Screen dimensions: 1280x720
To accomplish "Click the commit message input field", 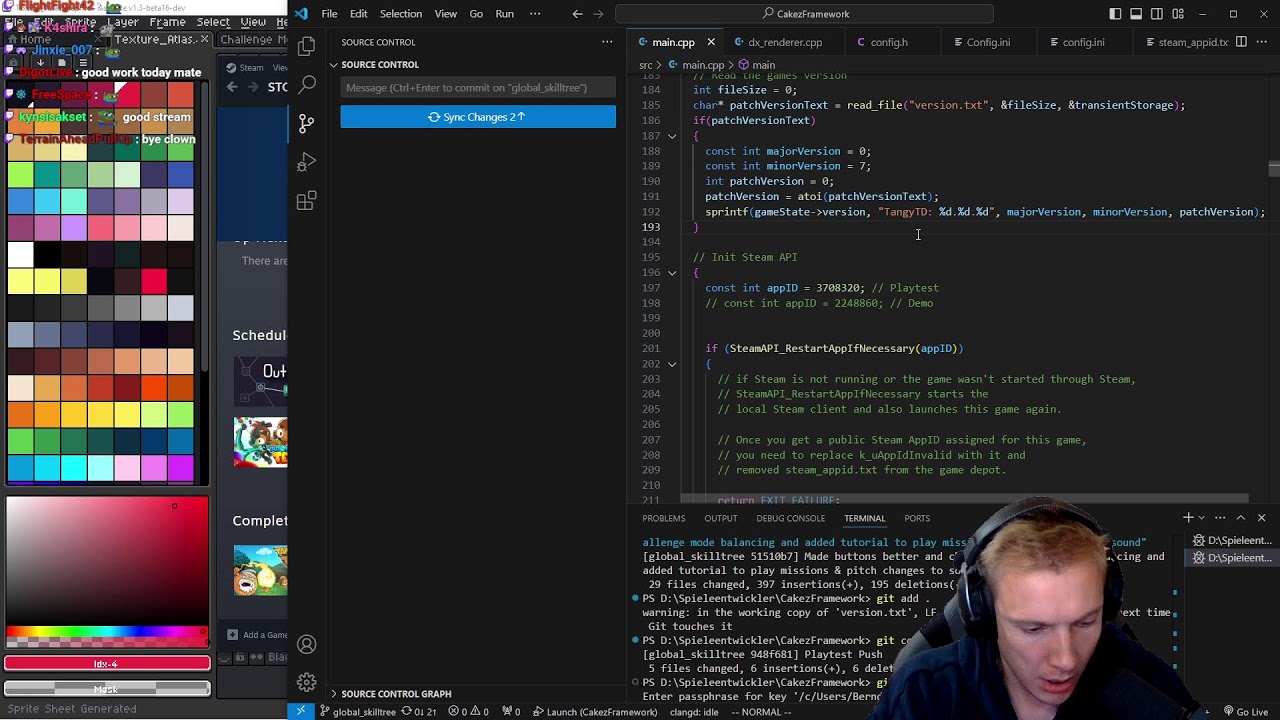I will (478, 88).
